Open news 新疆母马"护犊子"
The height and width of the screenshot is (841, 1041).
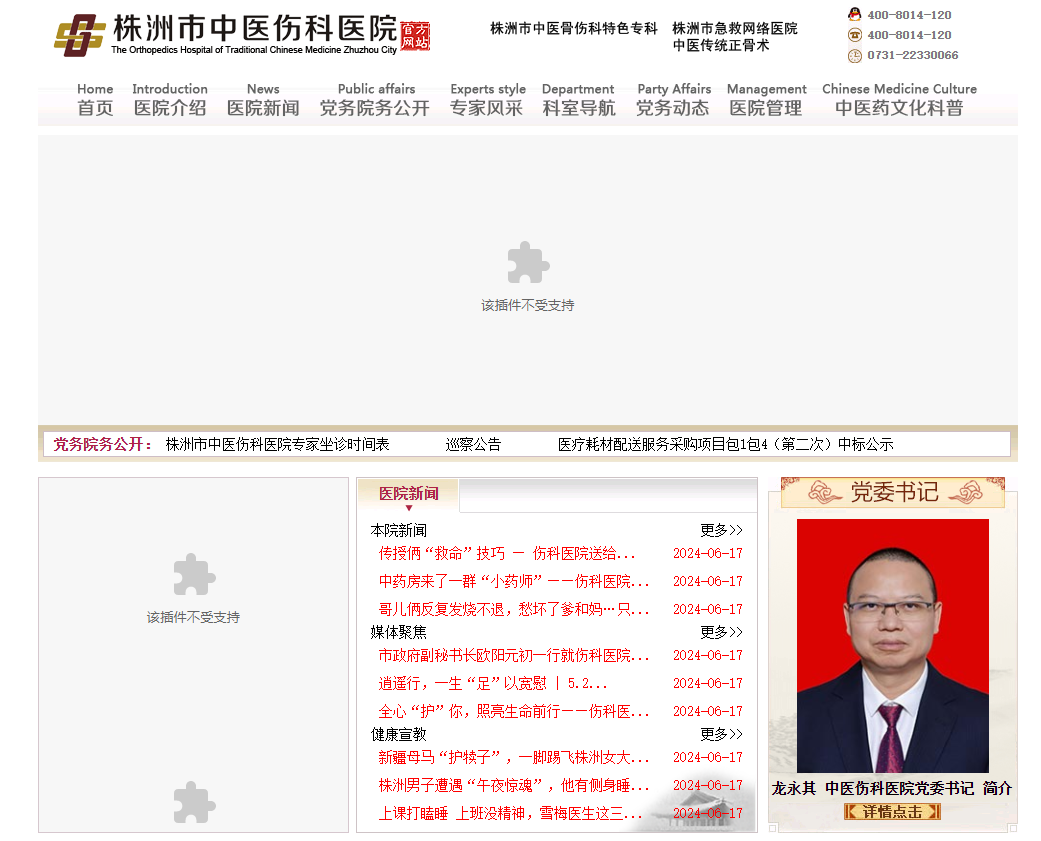click(514, 757)
